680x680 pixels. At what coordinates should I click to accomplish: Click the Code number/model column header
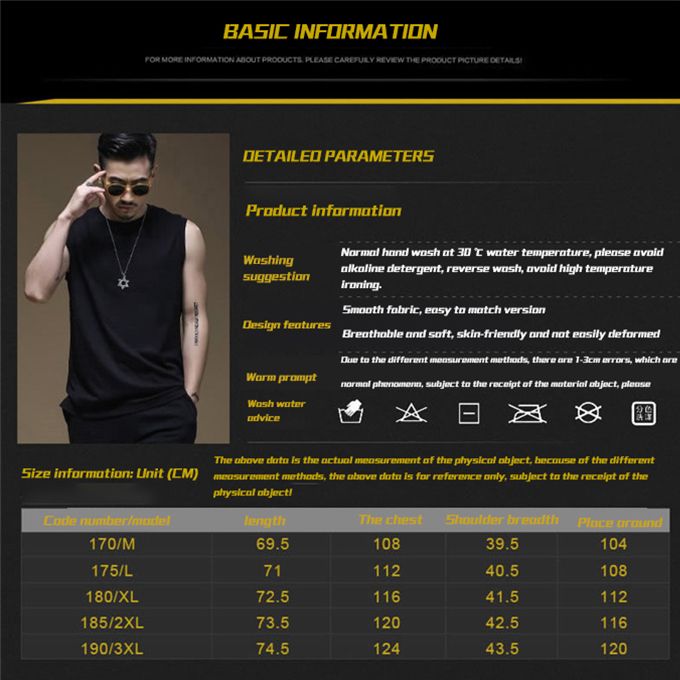point(107,521)
